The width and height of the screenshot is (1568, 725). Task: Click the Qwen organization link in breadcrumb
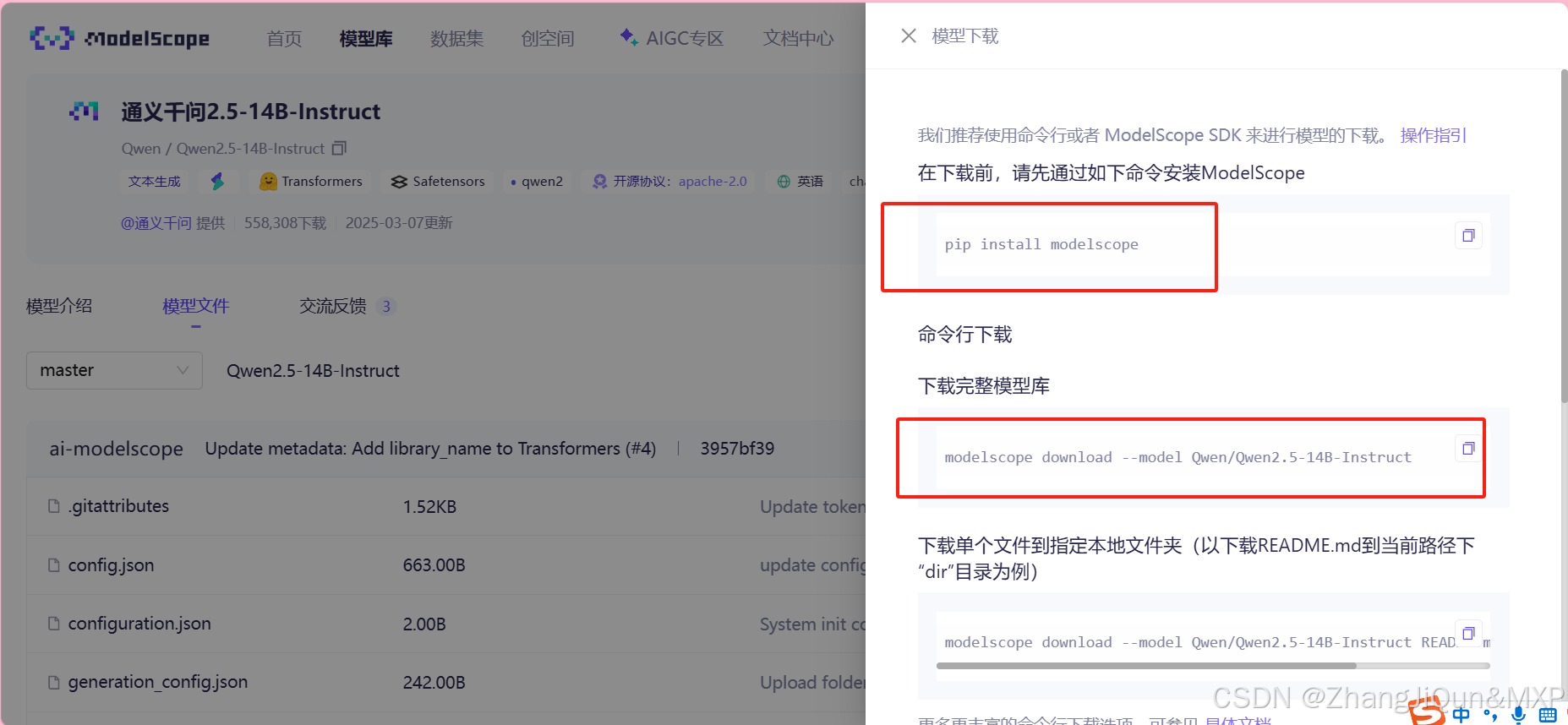[140, 149]
